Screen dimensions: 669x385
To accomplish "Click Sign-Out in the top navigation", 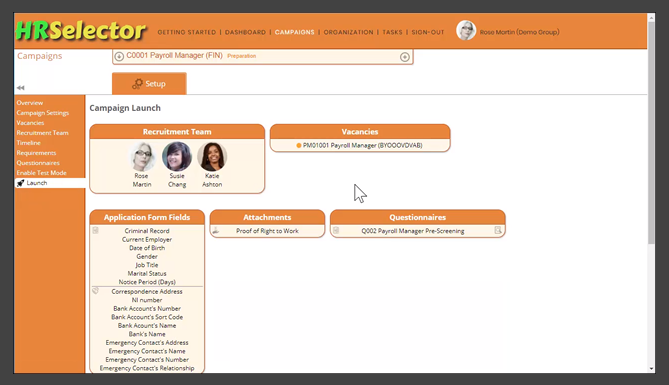I will click(428, 32).
